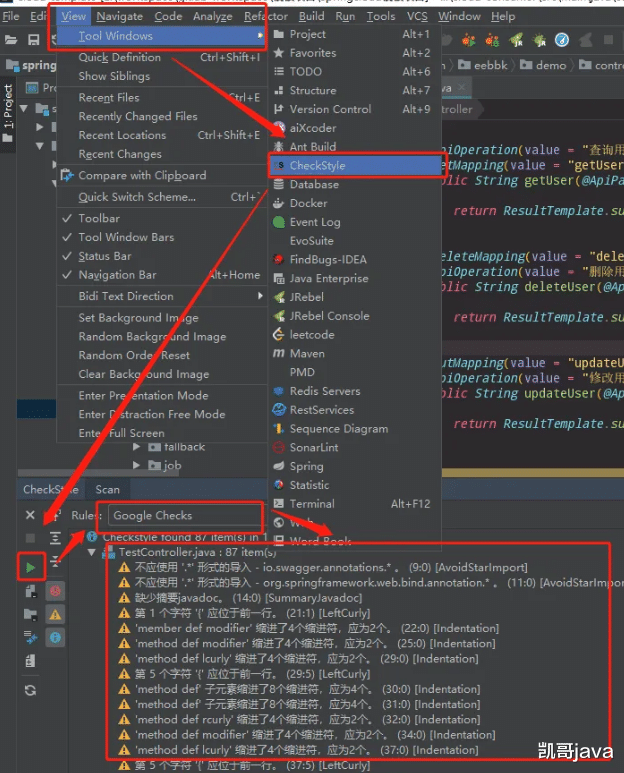Open the JRebel Console tool window
Viewport: 624px width, 773px height.
(x=354, y=316)
